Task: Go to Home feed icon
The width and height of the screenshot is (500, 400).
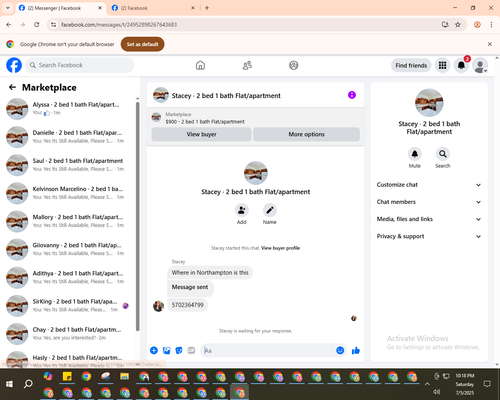Action: (200, 65)
